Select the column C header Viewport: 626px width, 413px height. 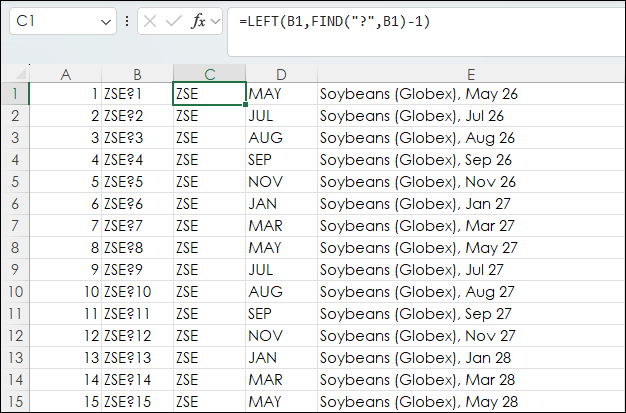point(209,74)
